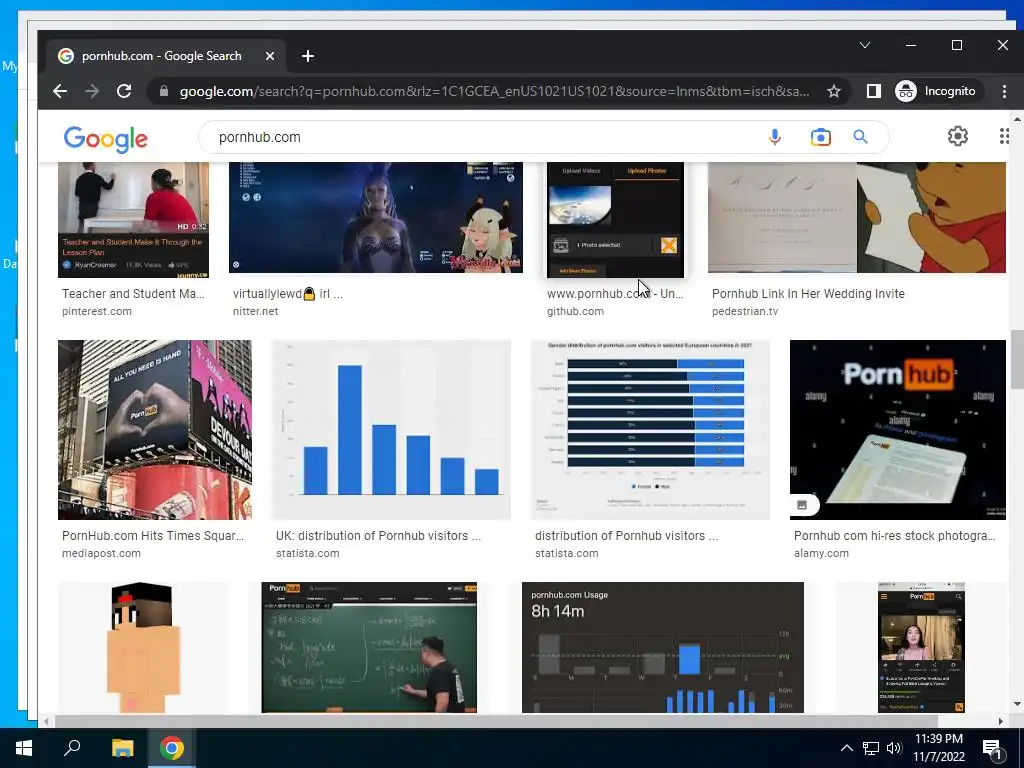Open the Times Square billboard thumbnail
The height and width of the screenshot is (768, 1024).
coord(155,430)
